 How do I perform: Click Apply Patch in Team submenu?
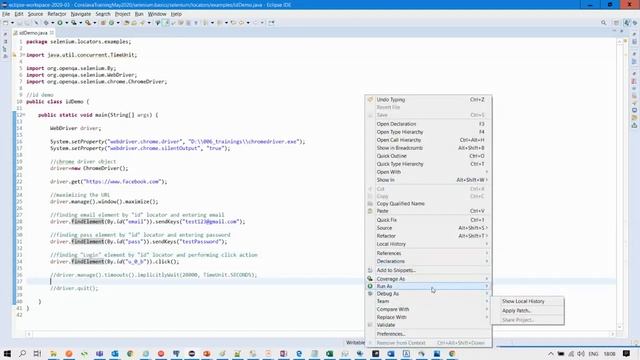(527, 311)
